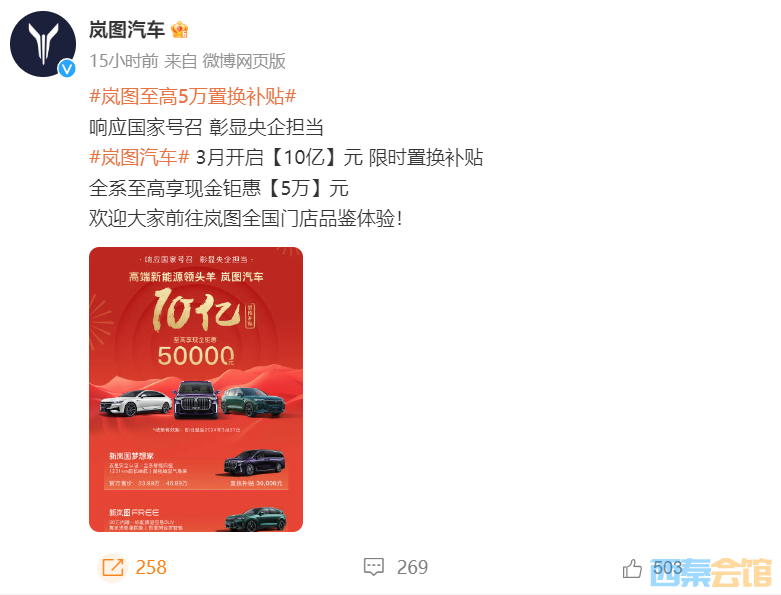
Task: Click the repost count 258
Action: pyautogui.click(x=151, y=567)
